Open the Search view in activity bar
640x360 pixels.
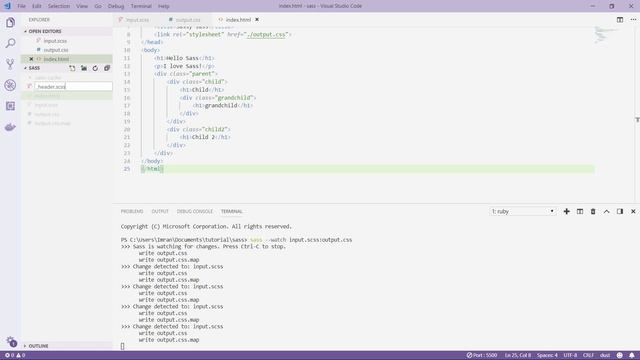tap(10, 43)
